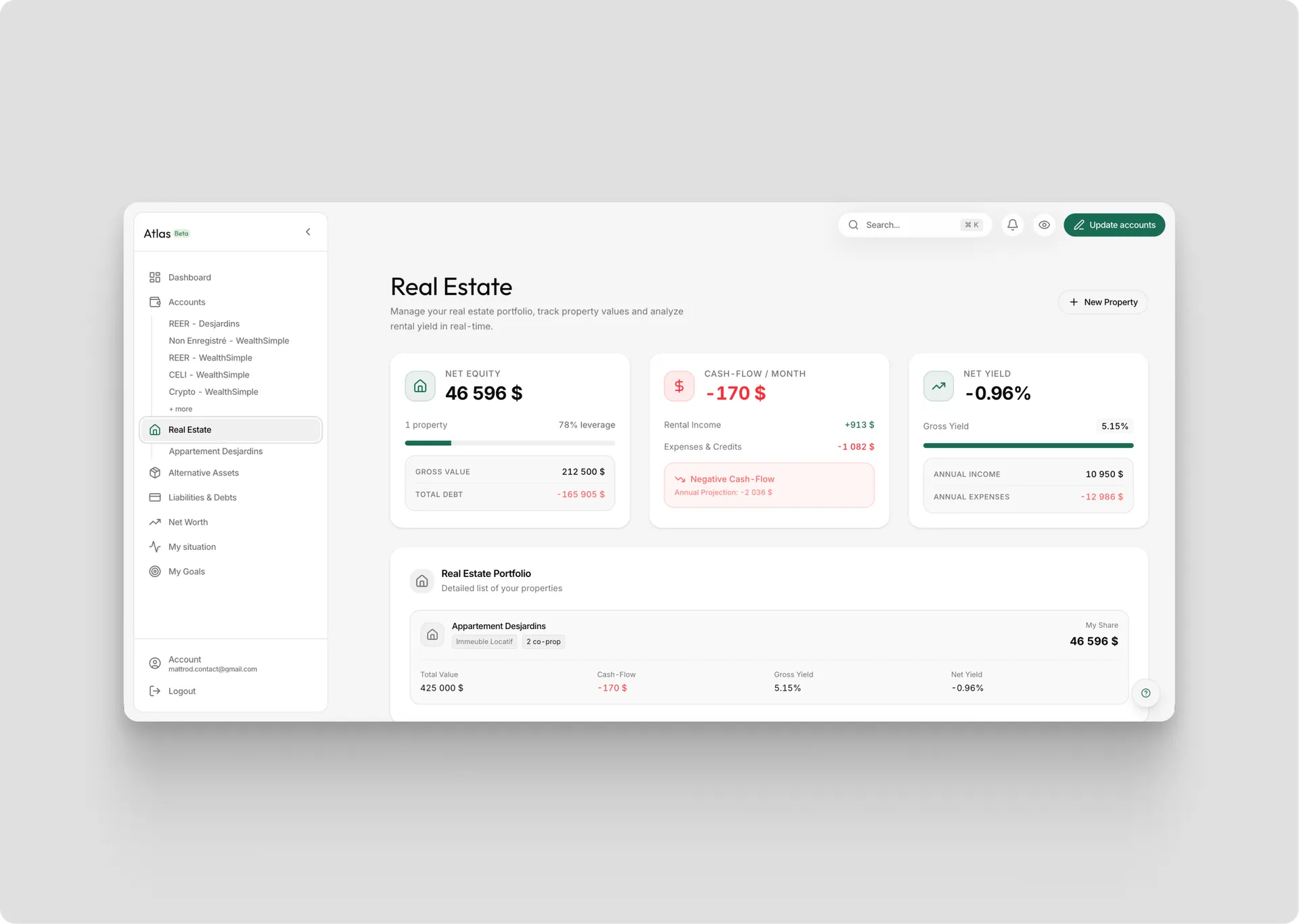The image size is (1299, 924).
Task: Click the Update accounts button
Action: 1114,225
